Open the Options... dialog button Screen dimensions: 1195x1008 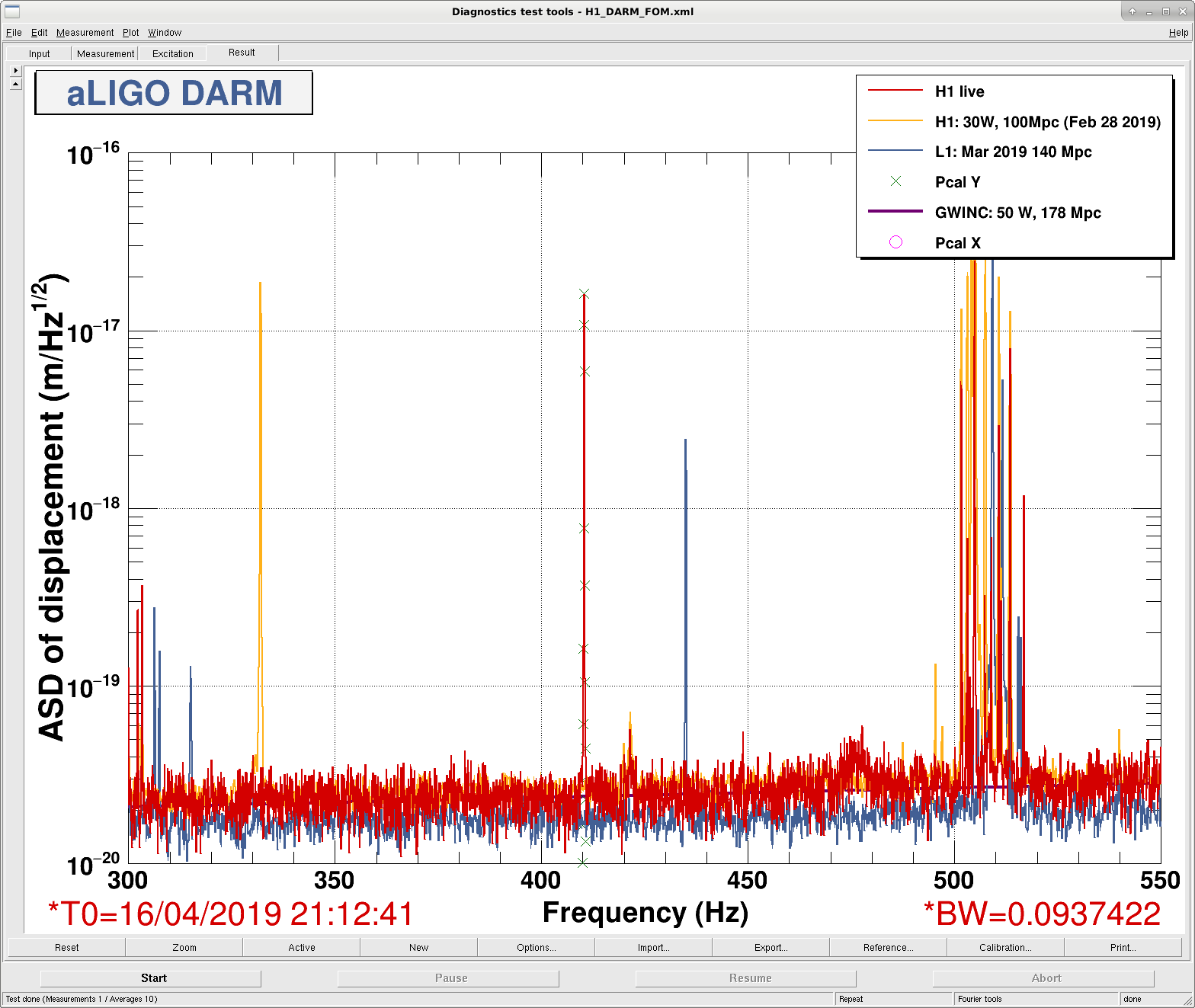click(x=537, y=947)
